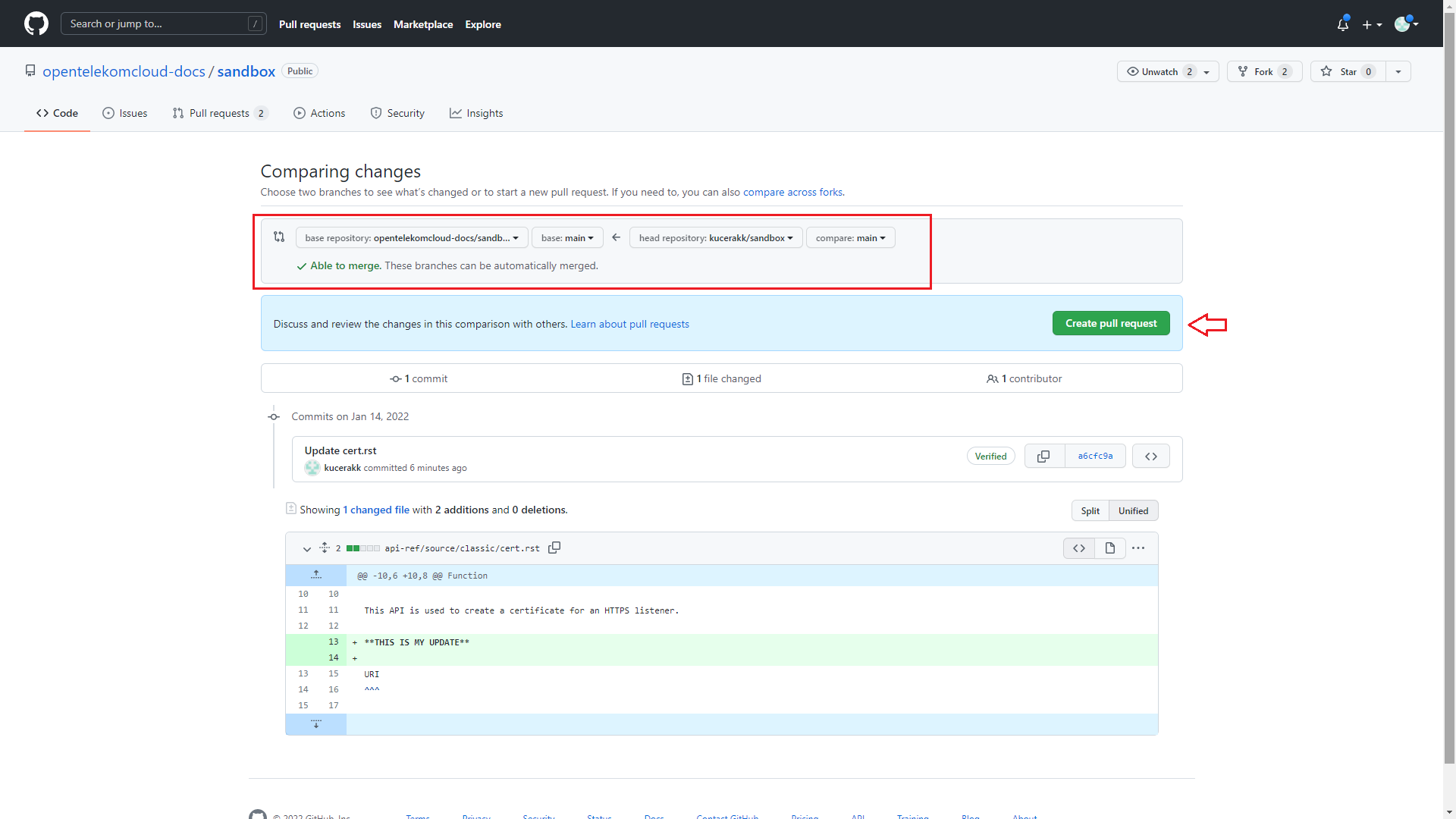Open the Update cert.rst commit

coord(340,450)
